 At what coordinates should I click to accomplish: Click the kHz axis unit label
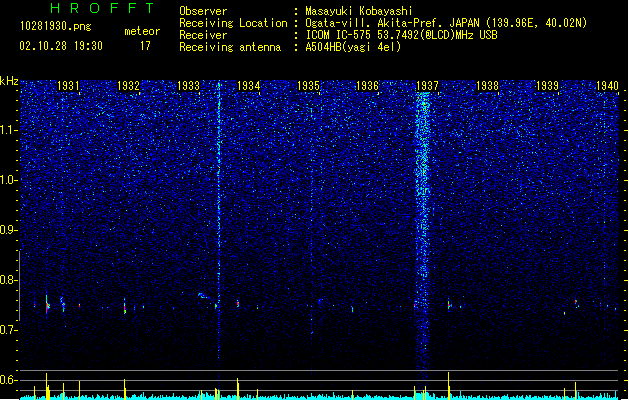(x=9, y=81)
